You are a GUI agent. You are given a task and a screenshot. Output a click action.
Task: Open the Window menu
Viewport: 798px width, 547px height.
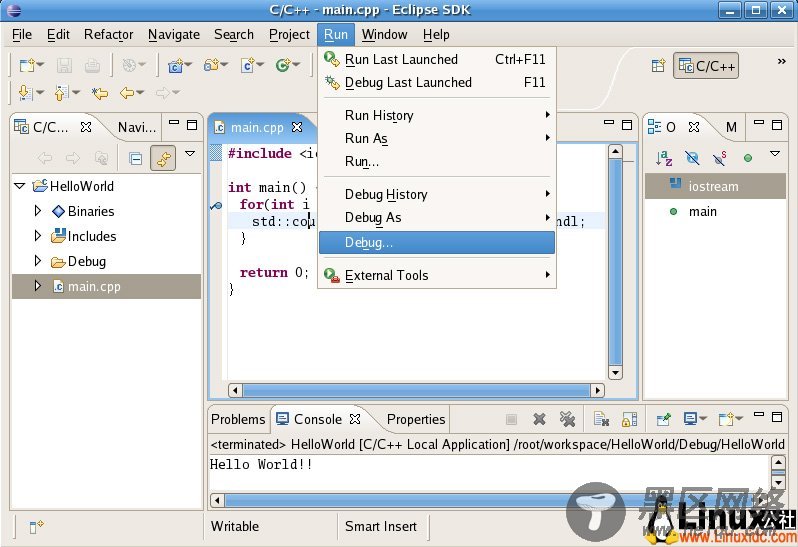point(384,35)
